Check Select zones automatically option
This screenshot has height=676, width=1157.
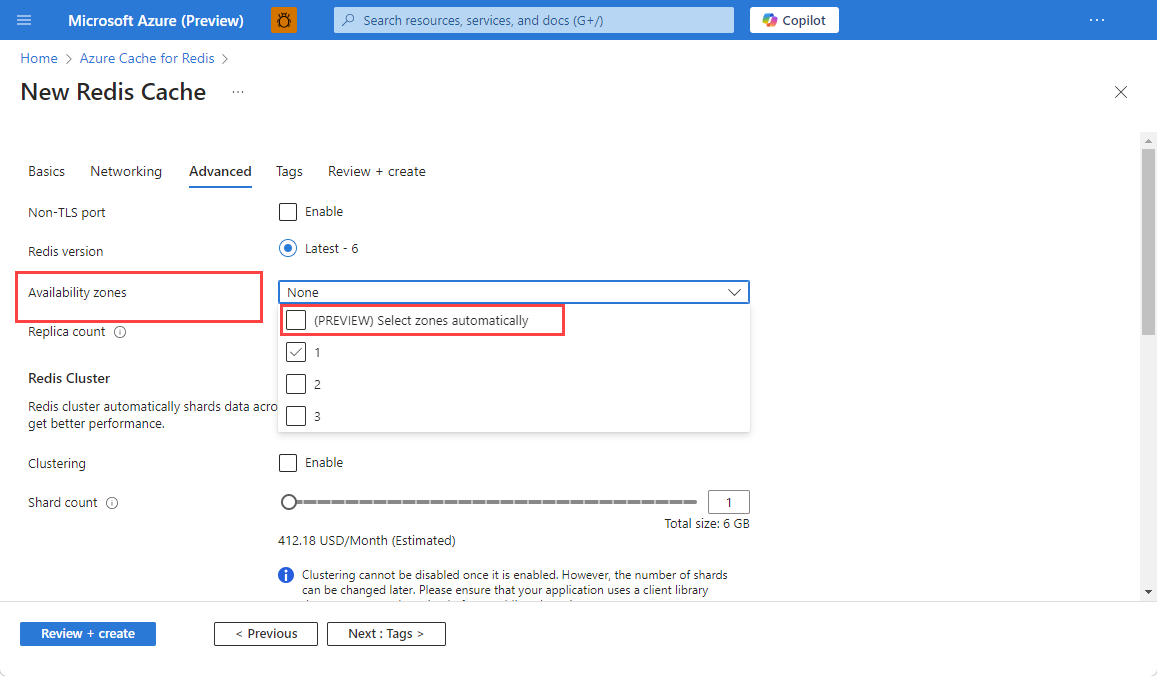pos(296,320)
